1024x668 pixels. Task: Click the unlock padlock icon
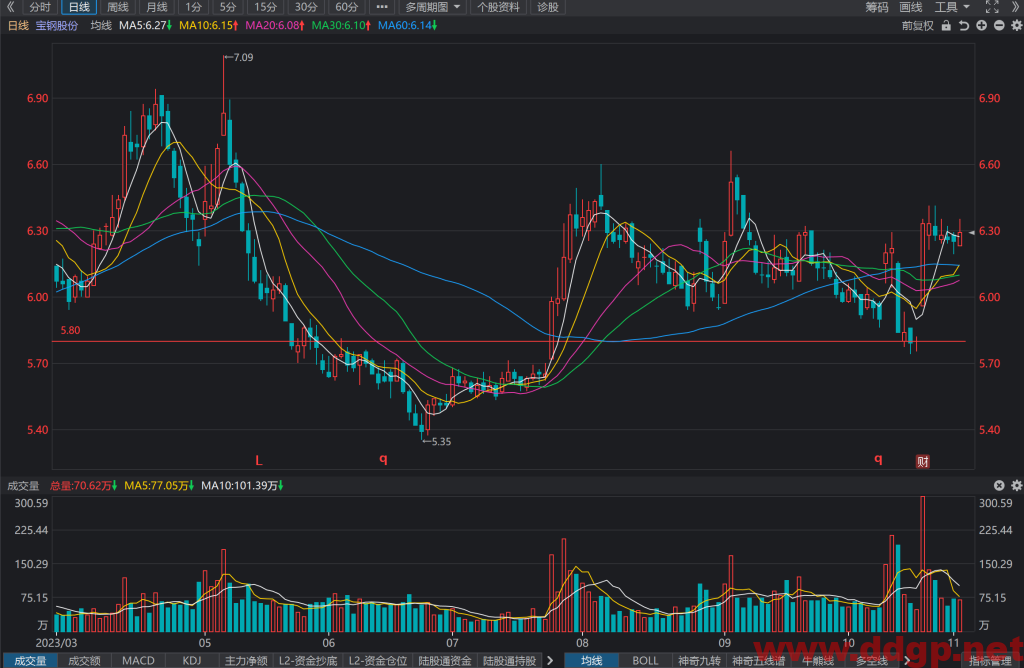[946, 25]
